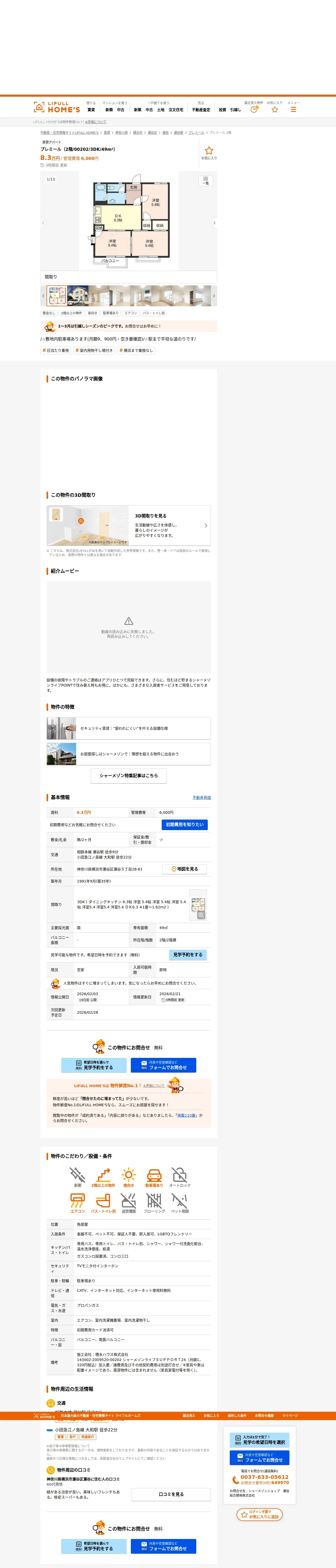Click 見学予約をする in basic info table
This screenshot has height=1568, width=336.
tap(188, 955)
